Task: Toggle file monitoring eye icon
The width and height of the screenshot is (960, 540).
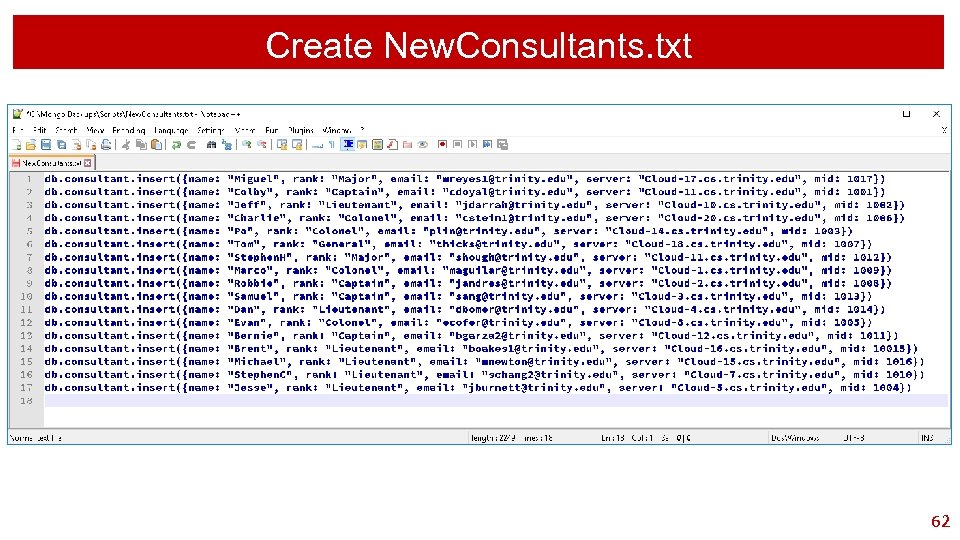Action: [x=422, y=144]
